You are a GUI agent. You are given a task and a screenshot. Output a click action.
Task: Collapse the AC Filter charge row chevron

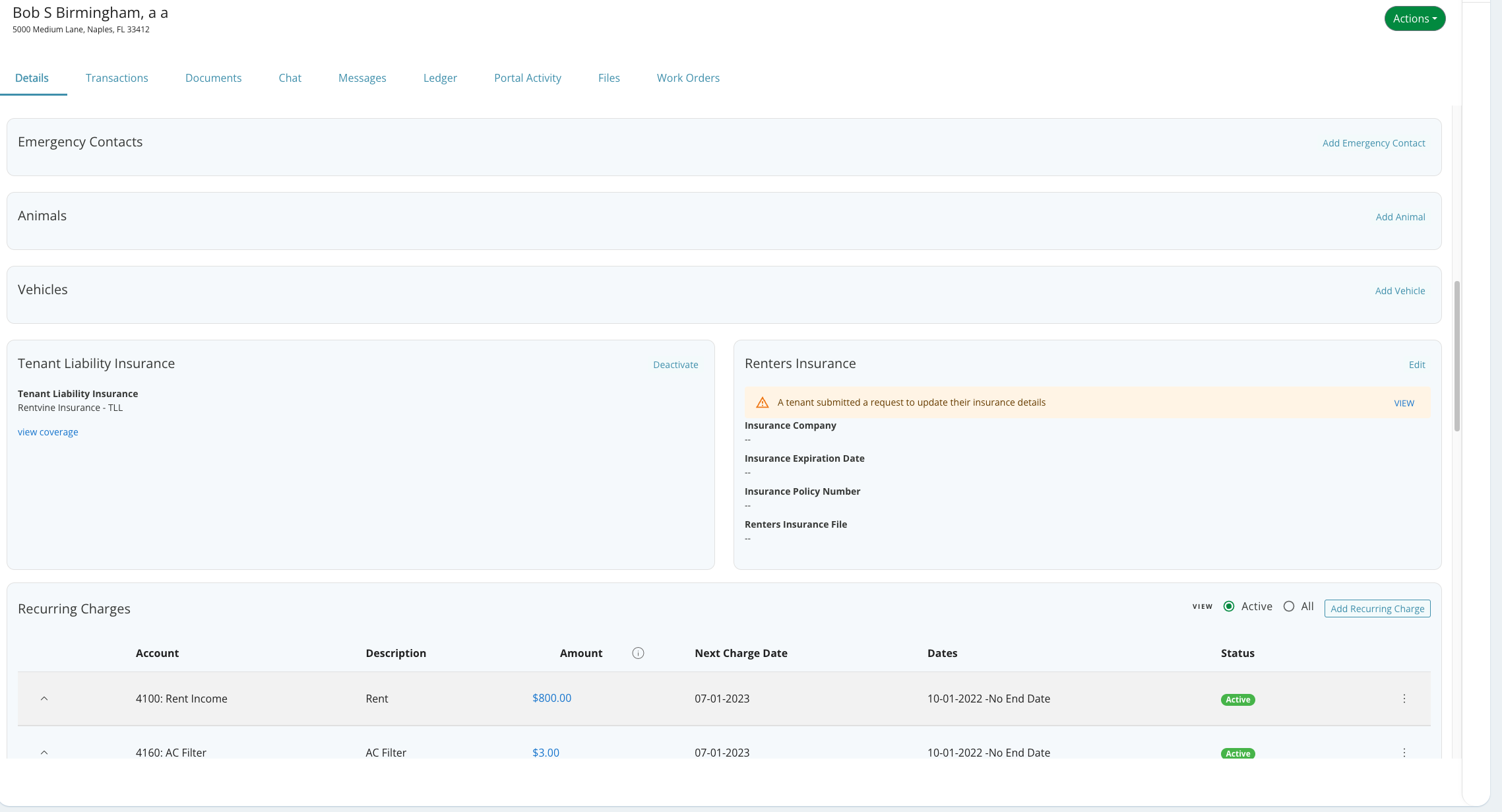(x=44, y=753)
